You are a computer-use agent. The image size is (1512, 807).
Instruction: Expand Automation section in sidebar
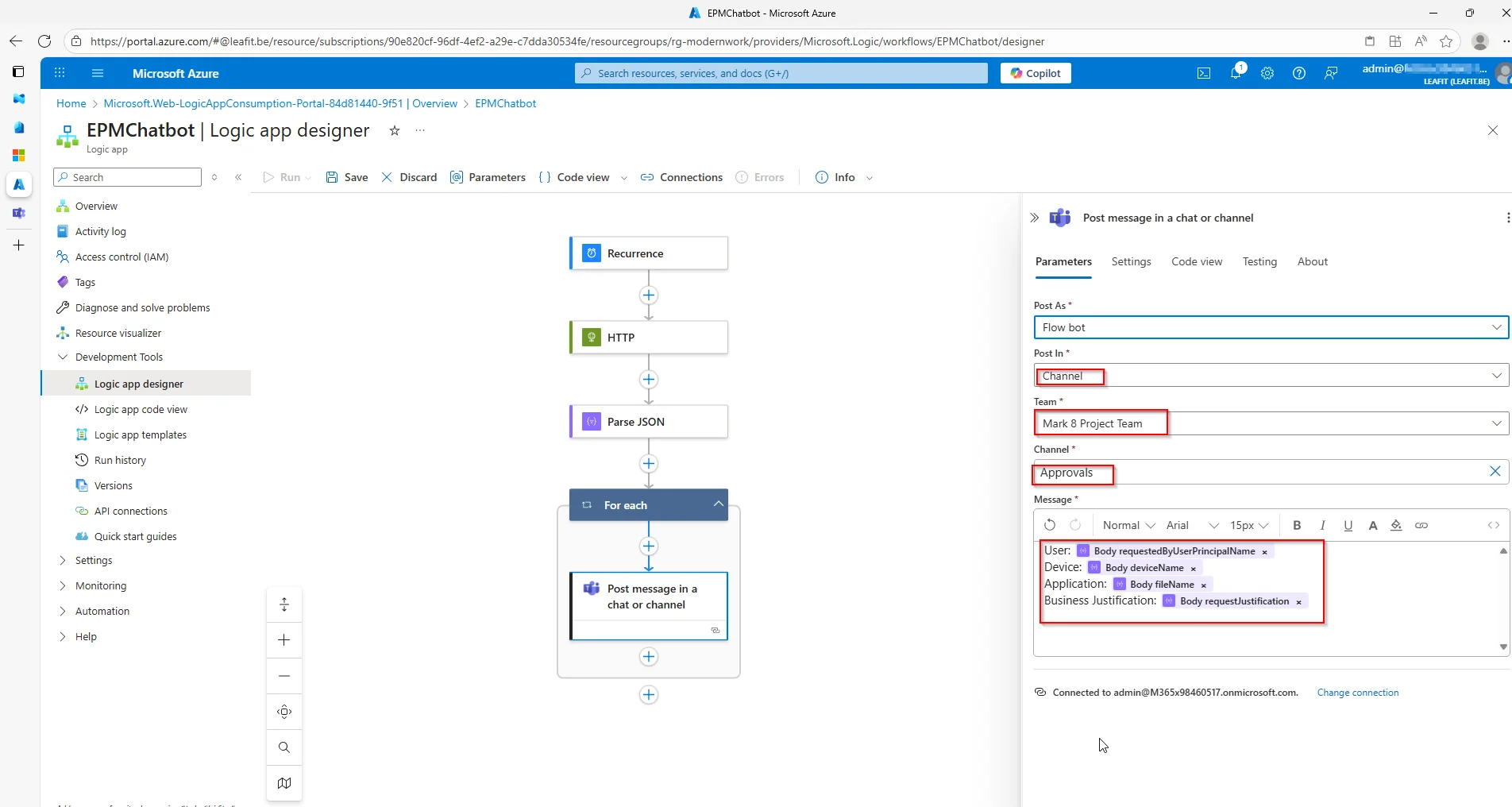pos(63,611)
